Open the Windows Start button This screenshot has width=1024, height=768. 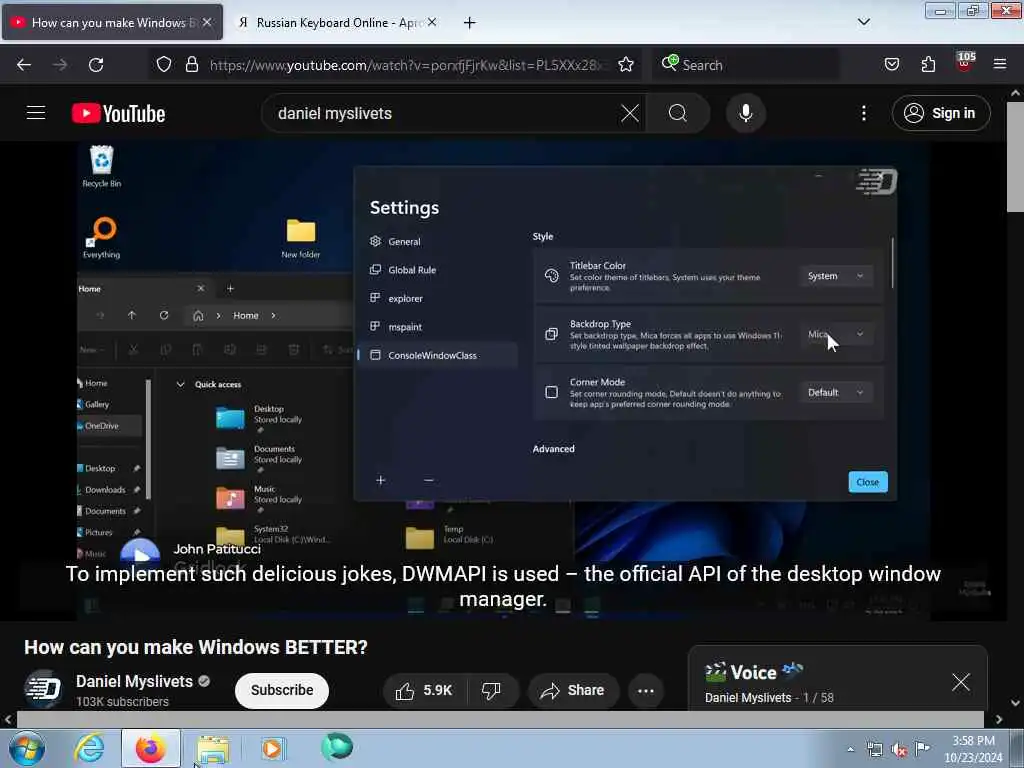(x=26, y=748)
